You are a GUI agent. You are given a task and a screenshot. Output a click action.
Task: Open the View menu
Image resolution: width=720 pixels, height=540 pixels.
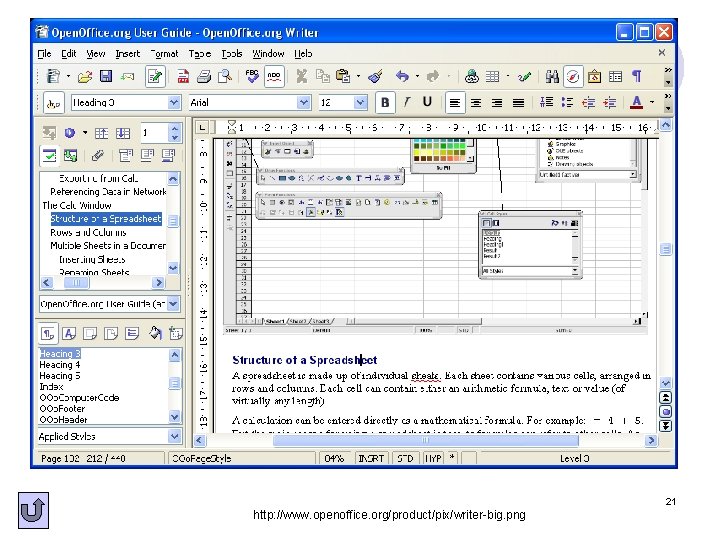[96, 54]
